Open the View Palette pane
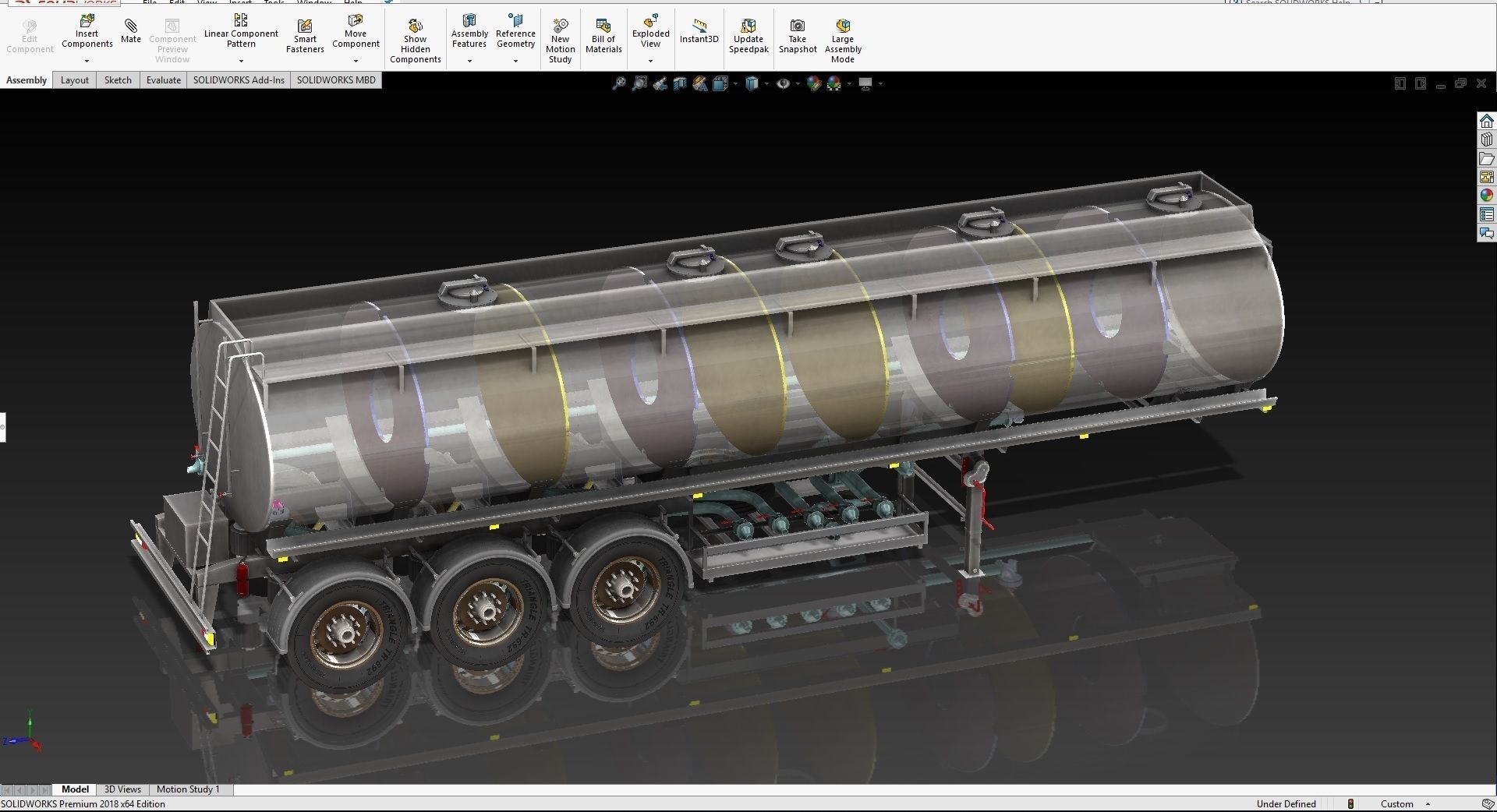The image size is (1497, 812). [x=1487, y=177]
